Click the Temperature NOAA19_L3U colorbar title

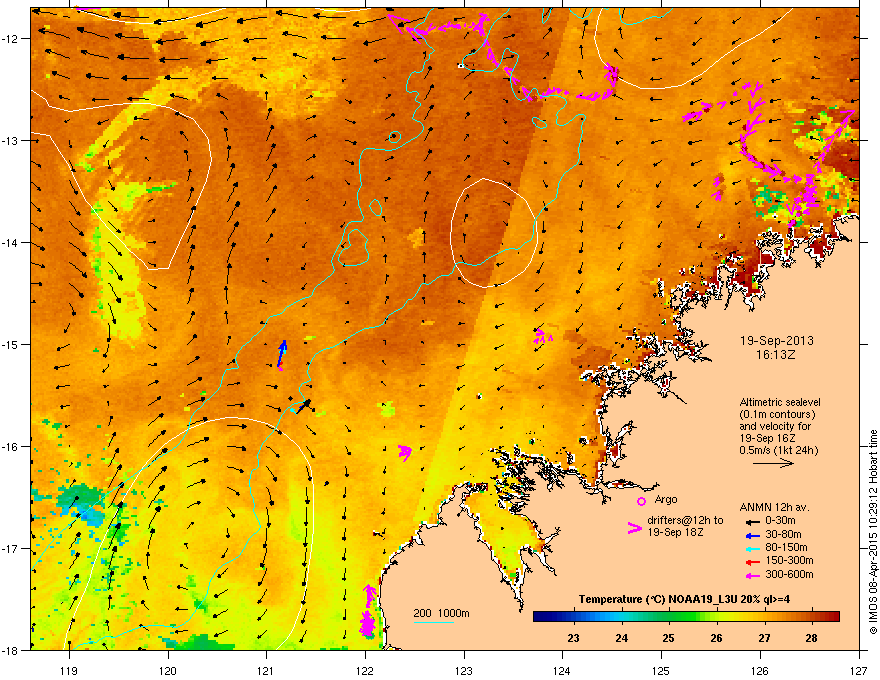684,599
